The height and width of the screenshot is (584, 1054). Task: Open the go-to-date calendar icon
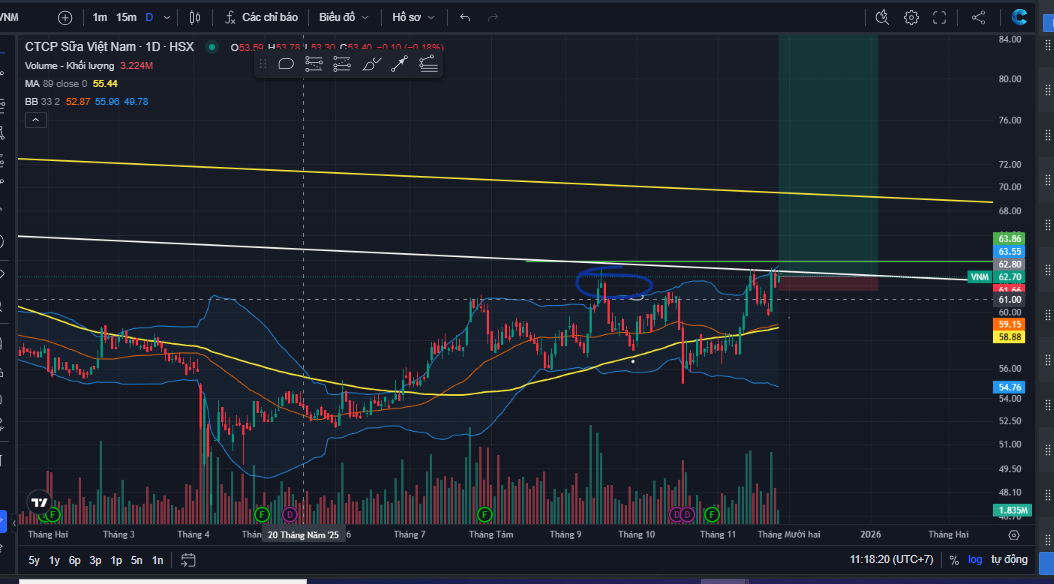pyautogui.click(x=188, y=560)
